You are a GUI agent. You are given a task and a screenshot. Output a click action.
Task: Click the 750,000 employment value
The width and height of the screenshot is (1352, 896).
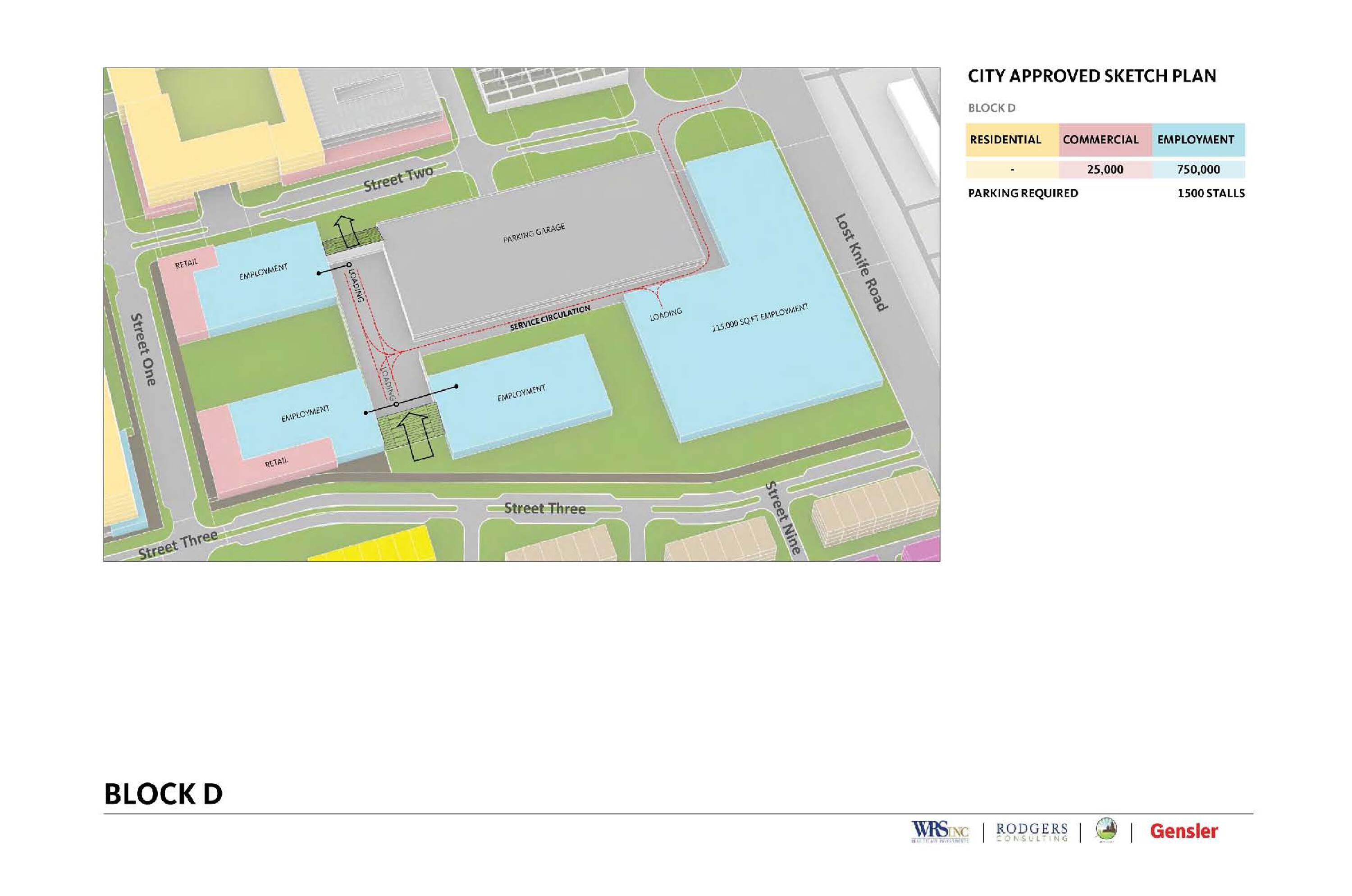coord(1198,170)
